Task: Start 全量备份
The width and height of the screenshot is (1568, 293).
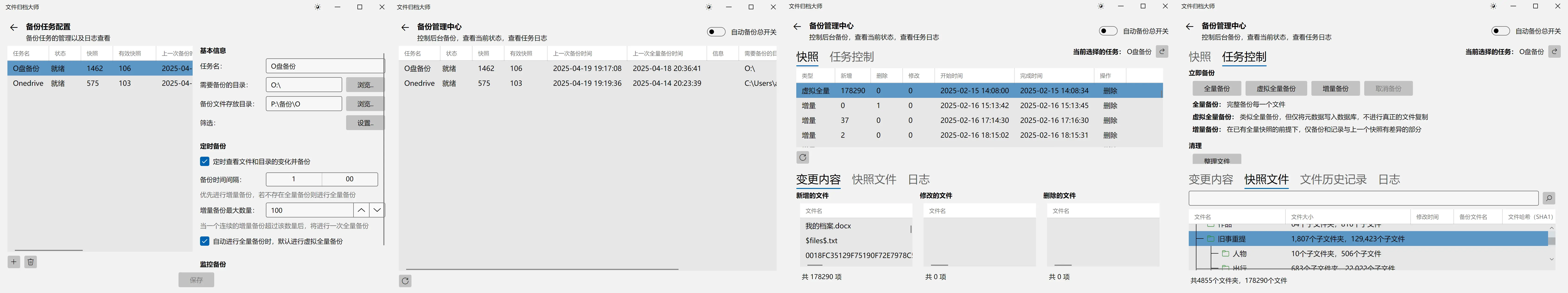Action: [1217, 88]
